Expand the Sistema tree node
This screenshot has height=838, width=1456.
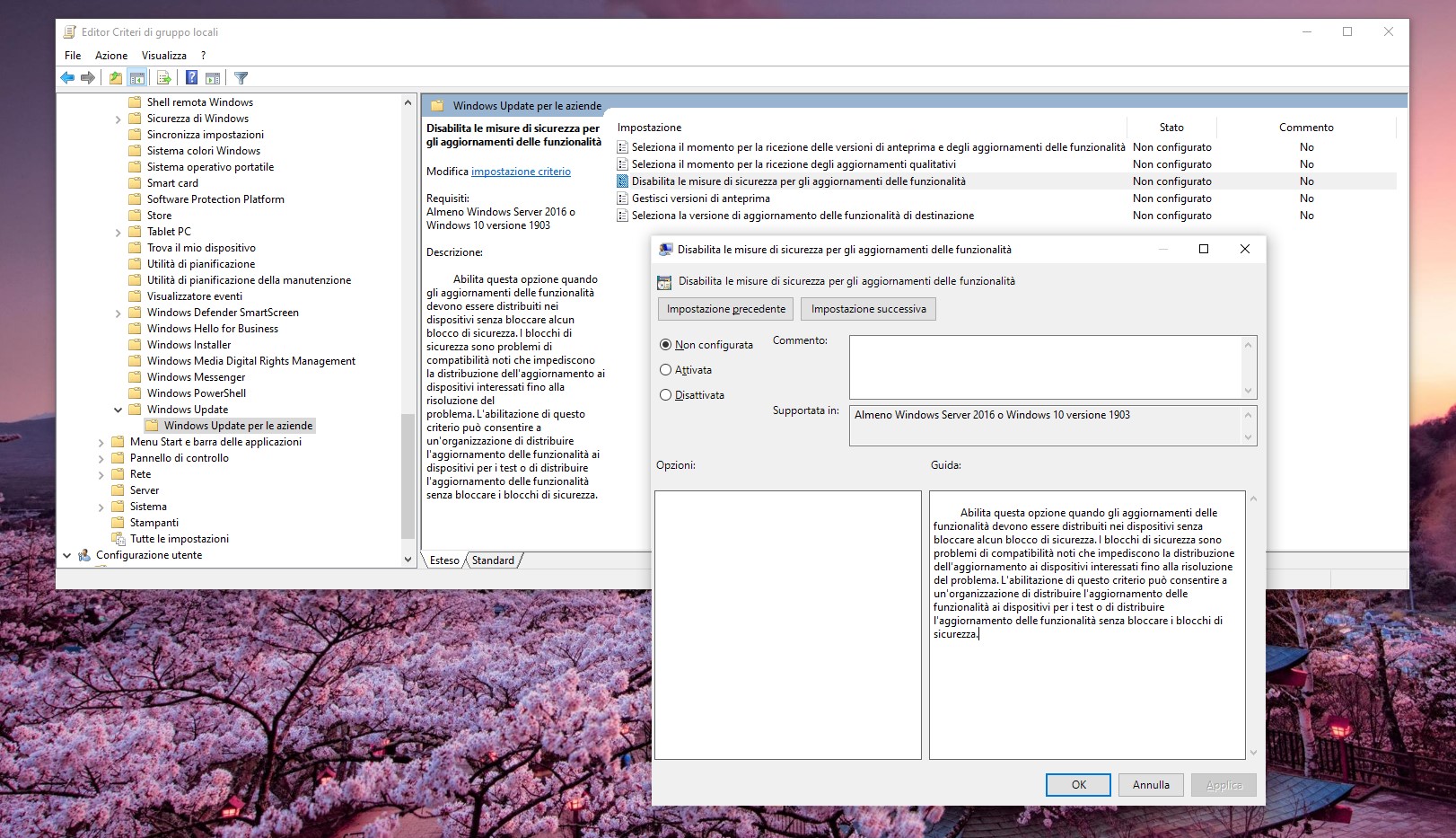(101, 507)
